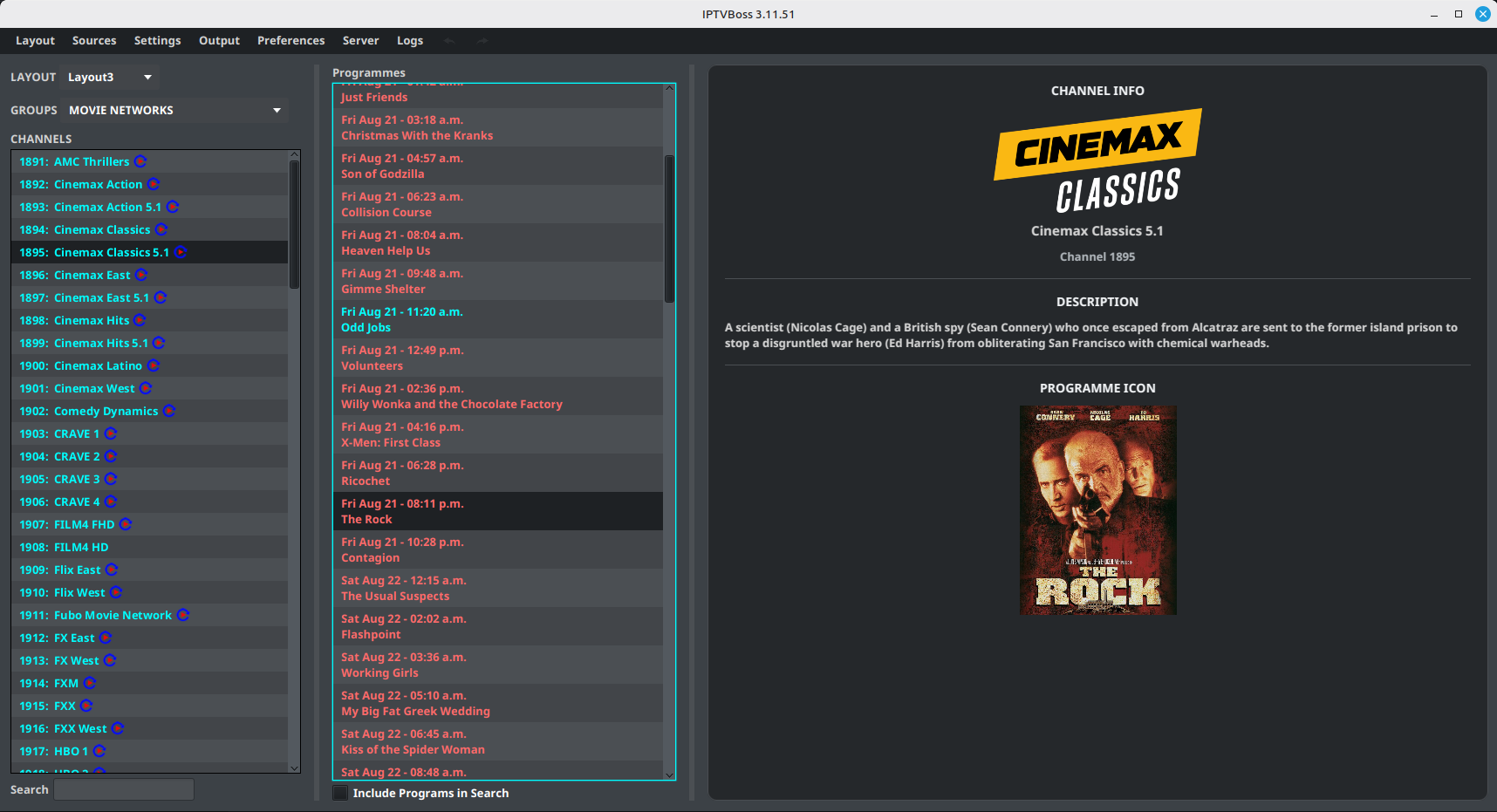Click the catch-up icon beside Comedy Dynamics

tap(169, 411)
